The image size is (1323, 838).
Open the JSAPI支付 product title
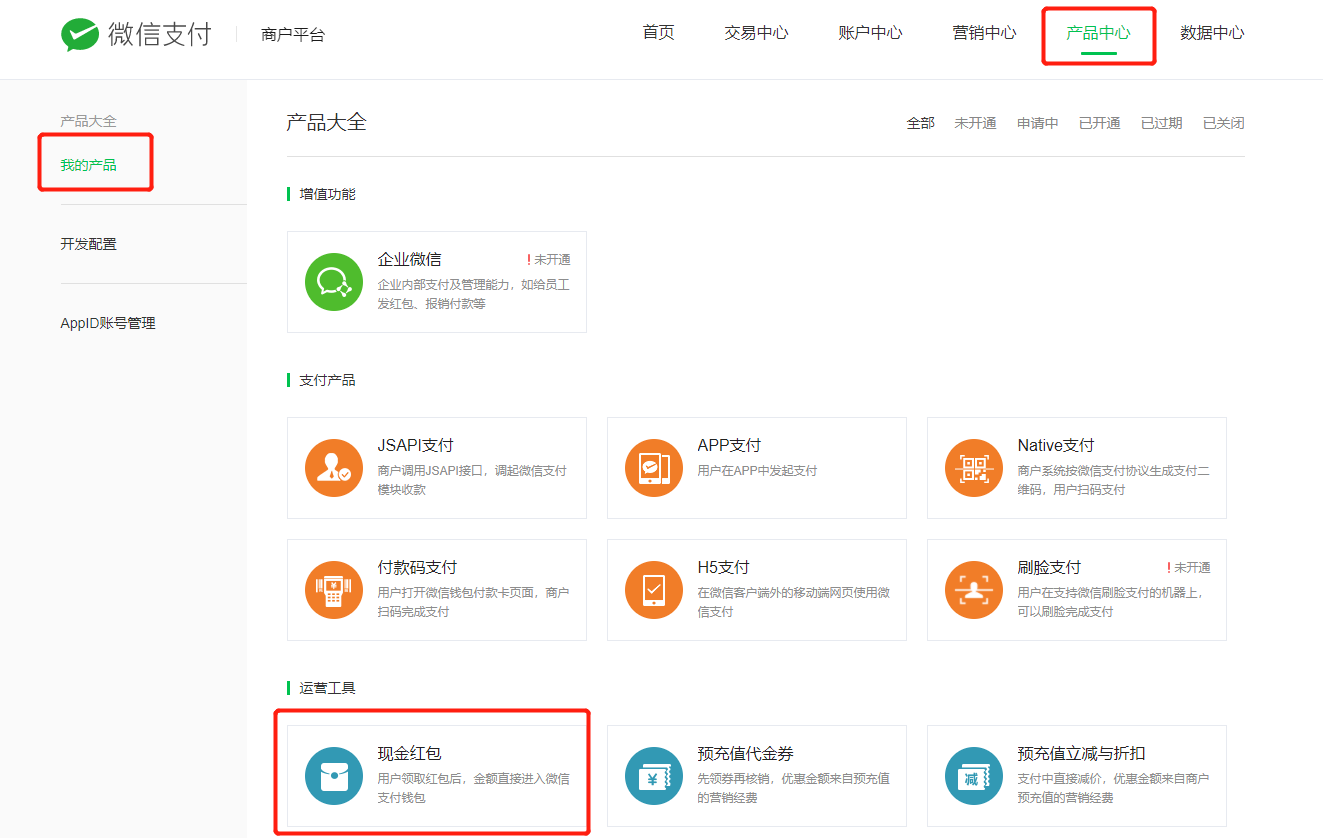[415, 445]
